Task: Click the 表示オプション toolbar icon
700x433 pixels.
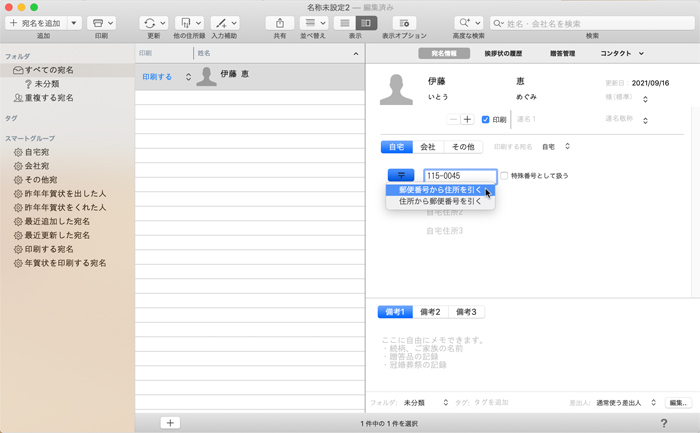Action: [404, 22]
